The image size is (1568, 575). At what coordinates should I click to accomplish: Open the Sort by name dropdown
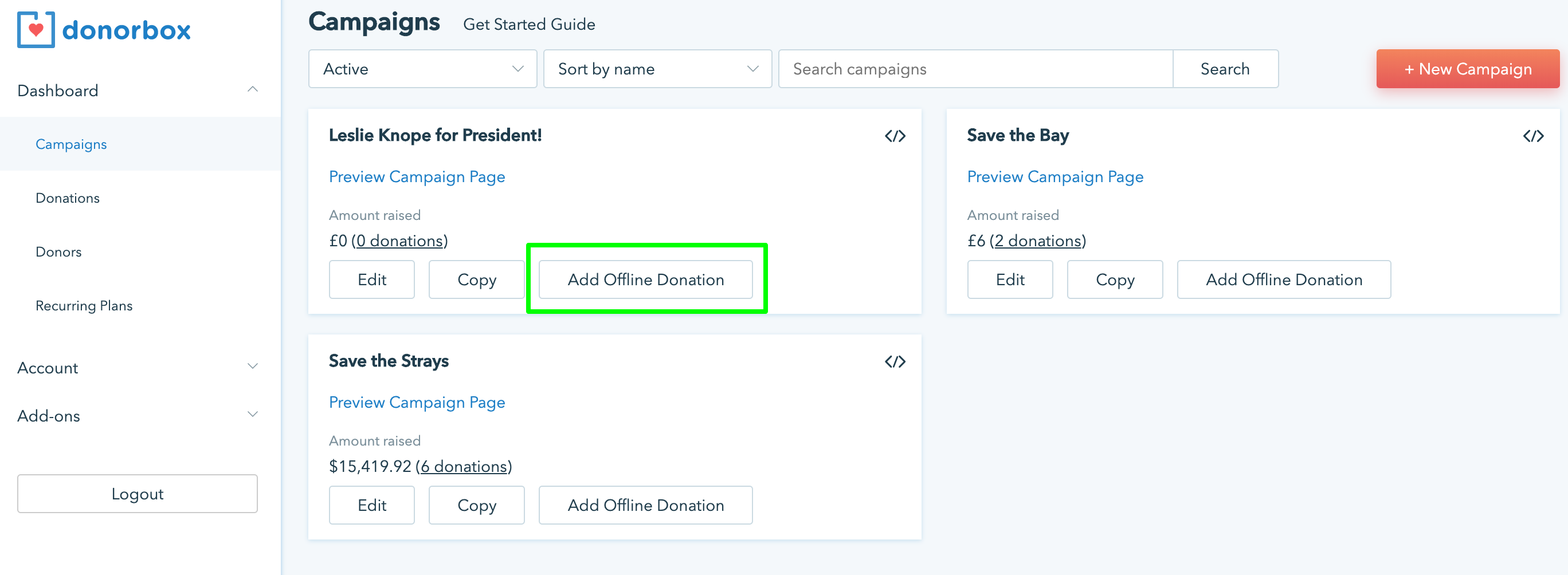point(657,69)
